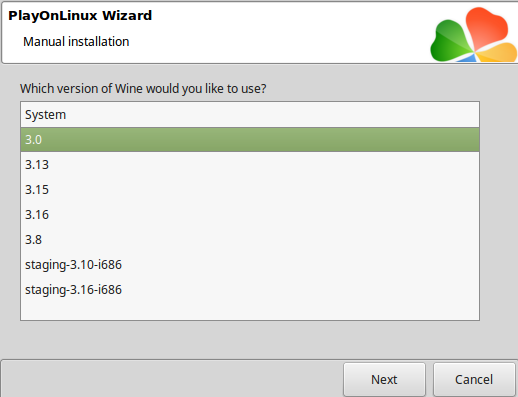The image size is (518, 397).
Task: Select the highlighted 3.0 Wine version
Action: (x=250, y=140)
